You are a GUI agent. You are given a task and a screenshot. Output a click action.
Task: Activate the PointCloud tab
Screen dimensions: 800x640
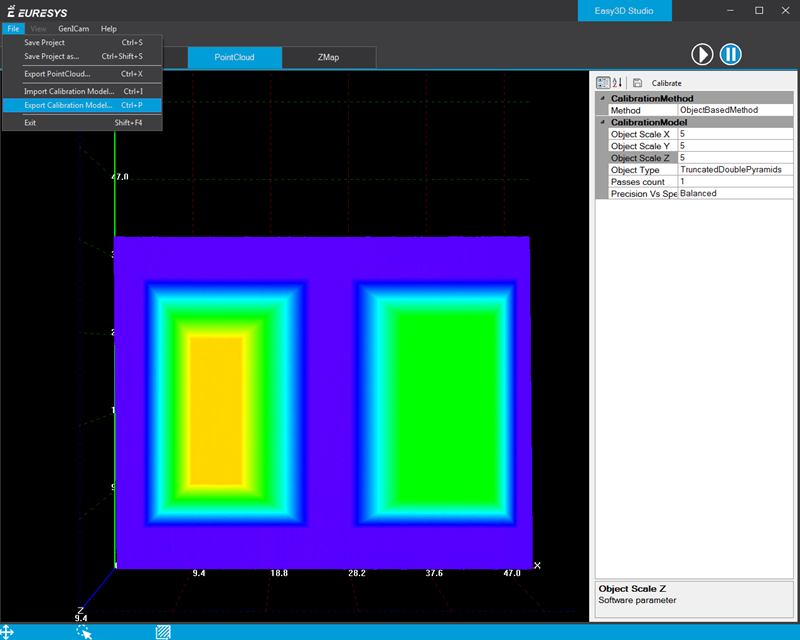click(x=234, y=57)
